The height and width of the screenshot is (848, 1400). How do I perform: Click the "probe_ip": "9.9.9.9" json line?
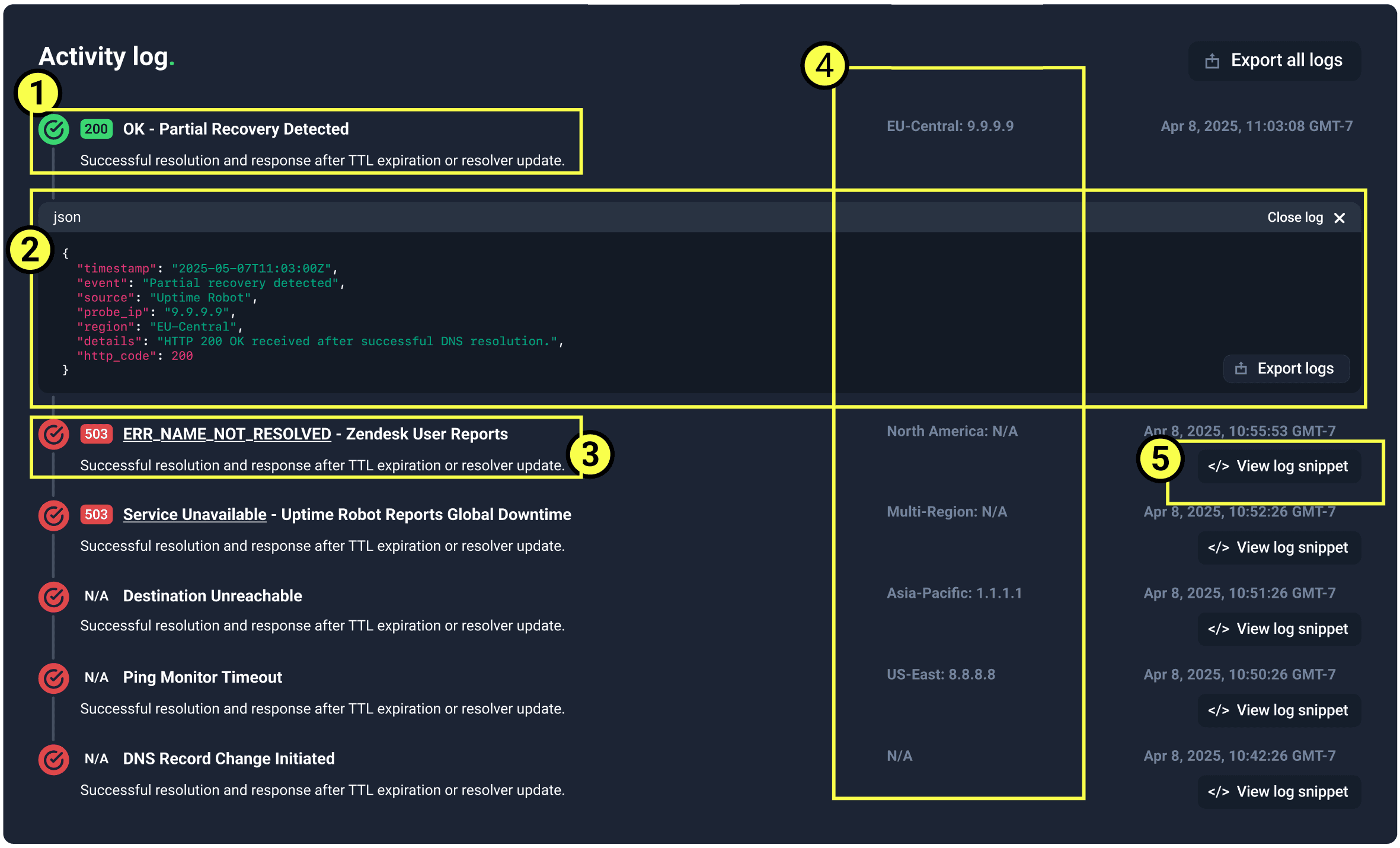click(156, 313)
